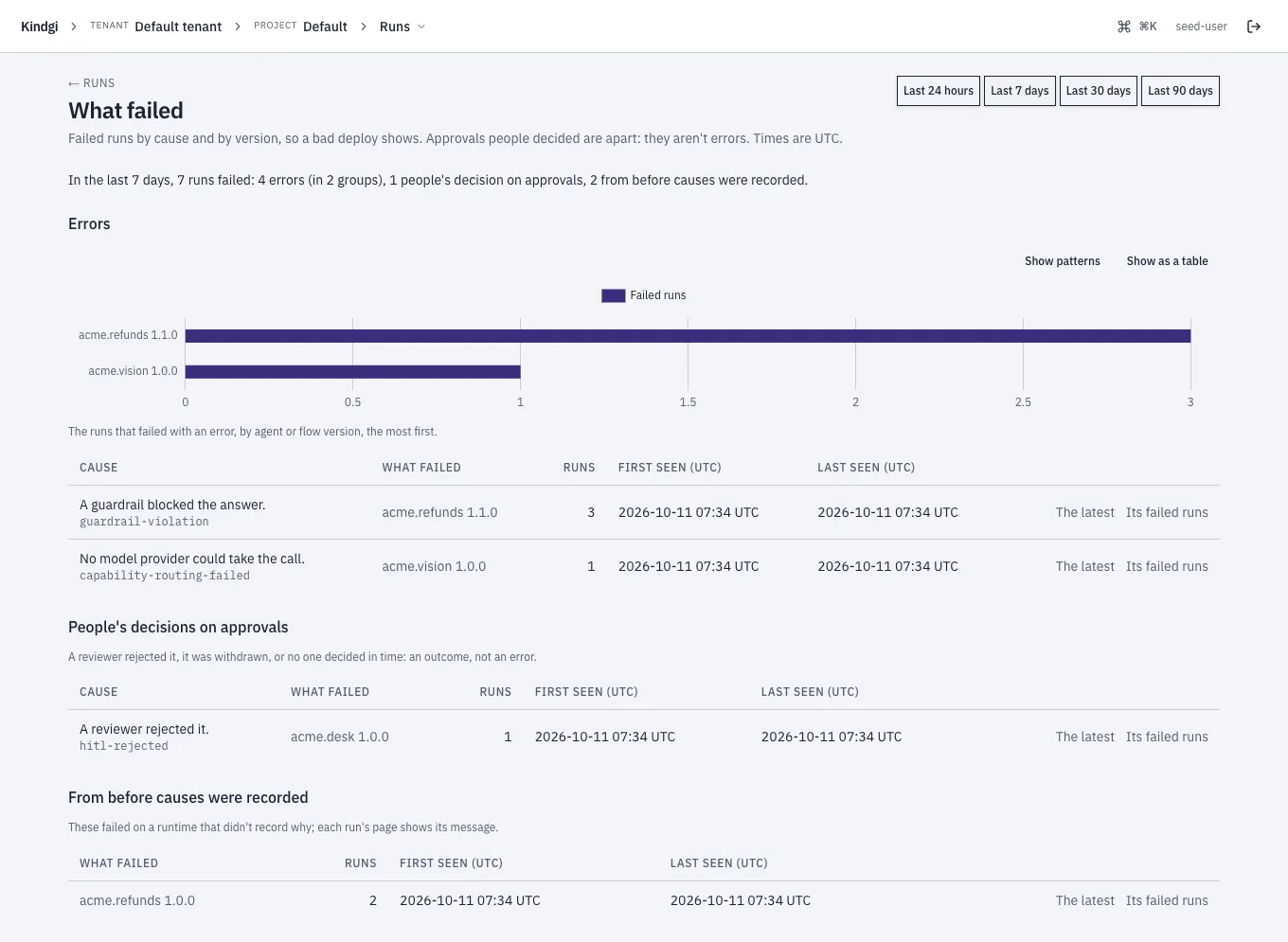Click the back arrow RUNS link
The image size is (1288, 942).
[91, 83]
